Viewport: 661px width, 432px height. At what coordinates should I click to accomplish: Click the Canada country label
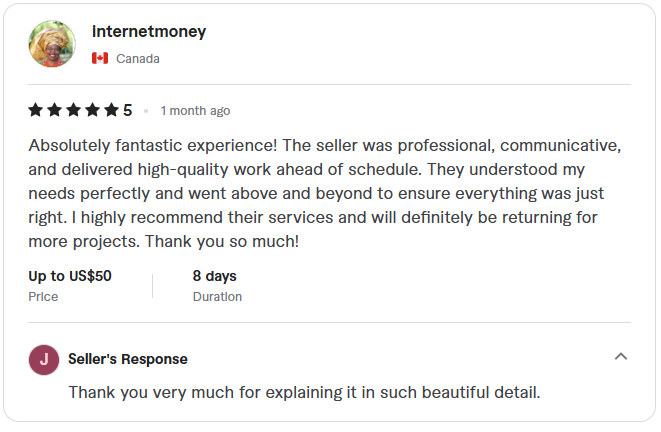(138, 59)
